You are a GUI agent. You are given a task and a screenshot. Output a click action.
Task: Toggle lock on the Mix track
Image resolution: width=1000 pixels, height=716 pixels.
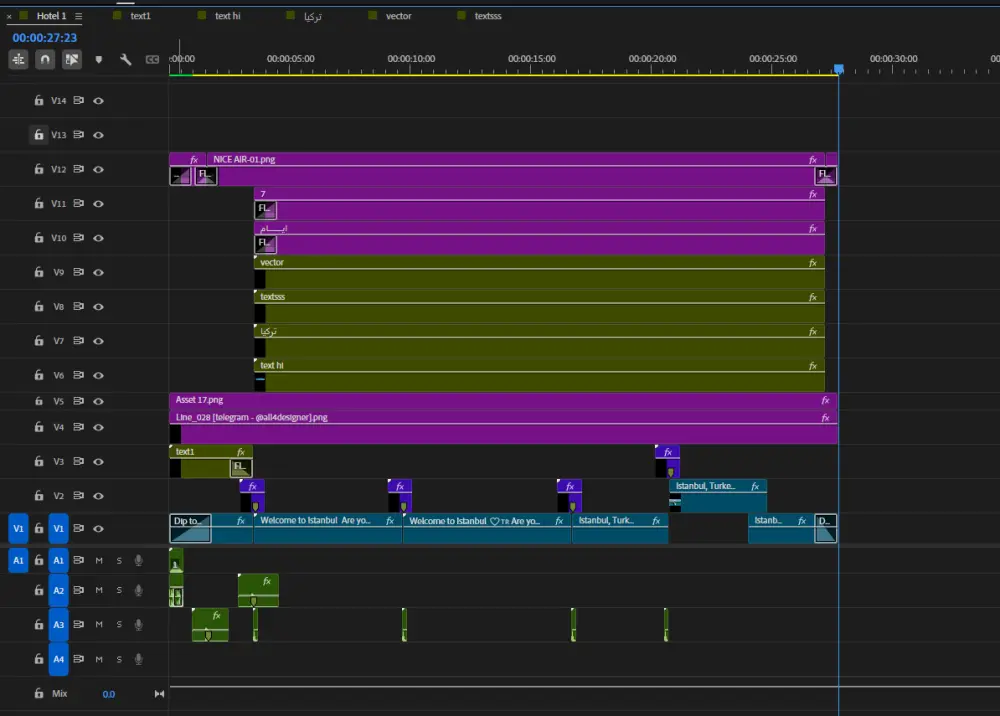tap(39, 693)
